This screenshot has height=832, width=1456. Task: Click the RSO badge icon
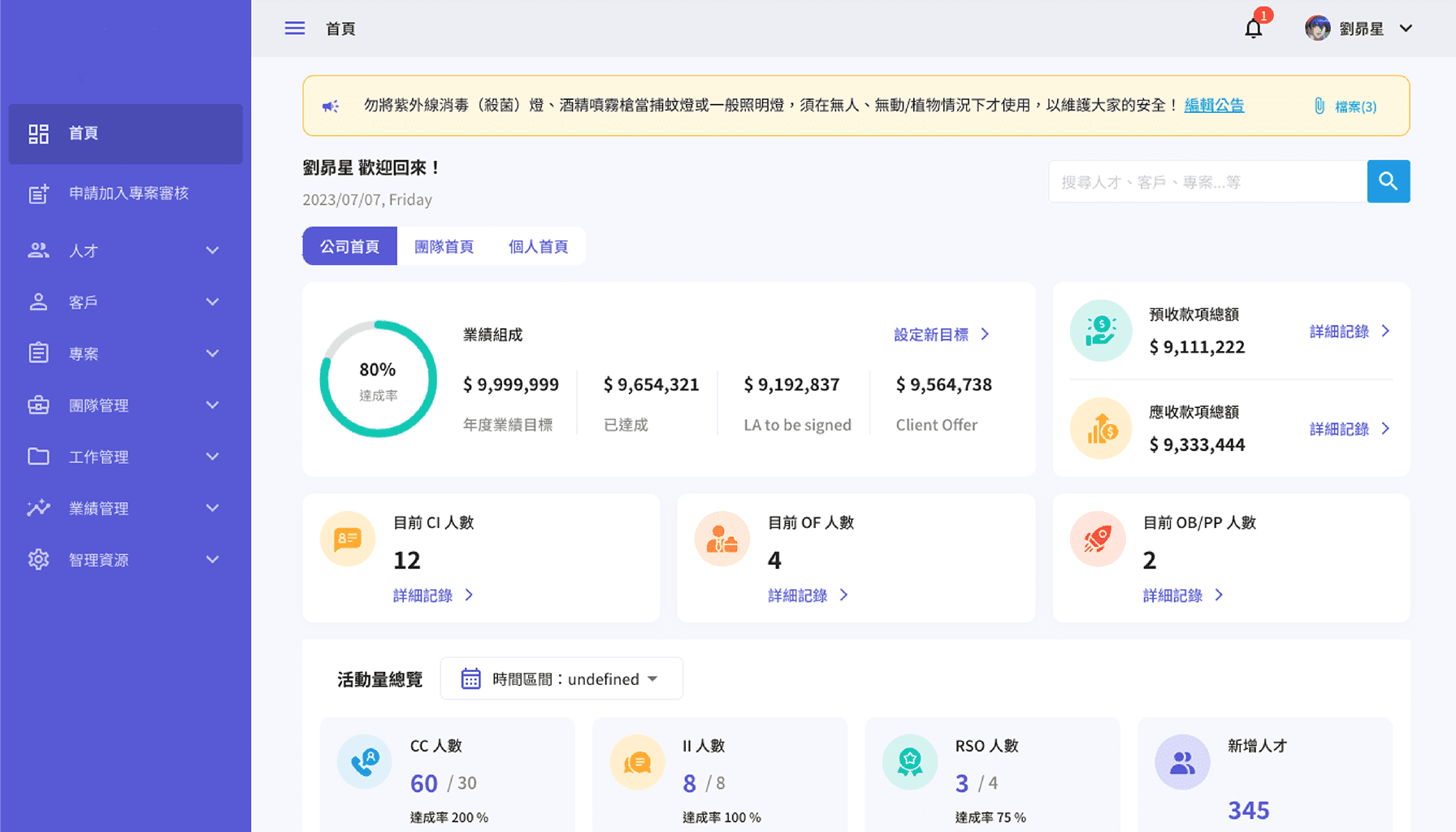(910, 761)
